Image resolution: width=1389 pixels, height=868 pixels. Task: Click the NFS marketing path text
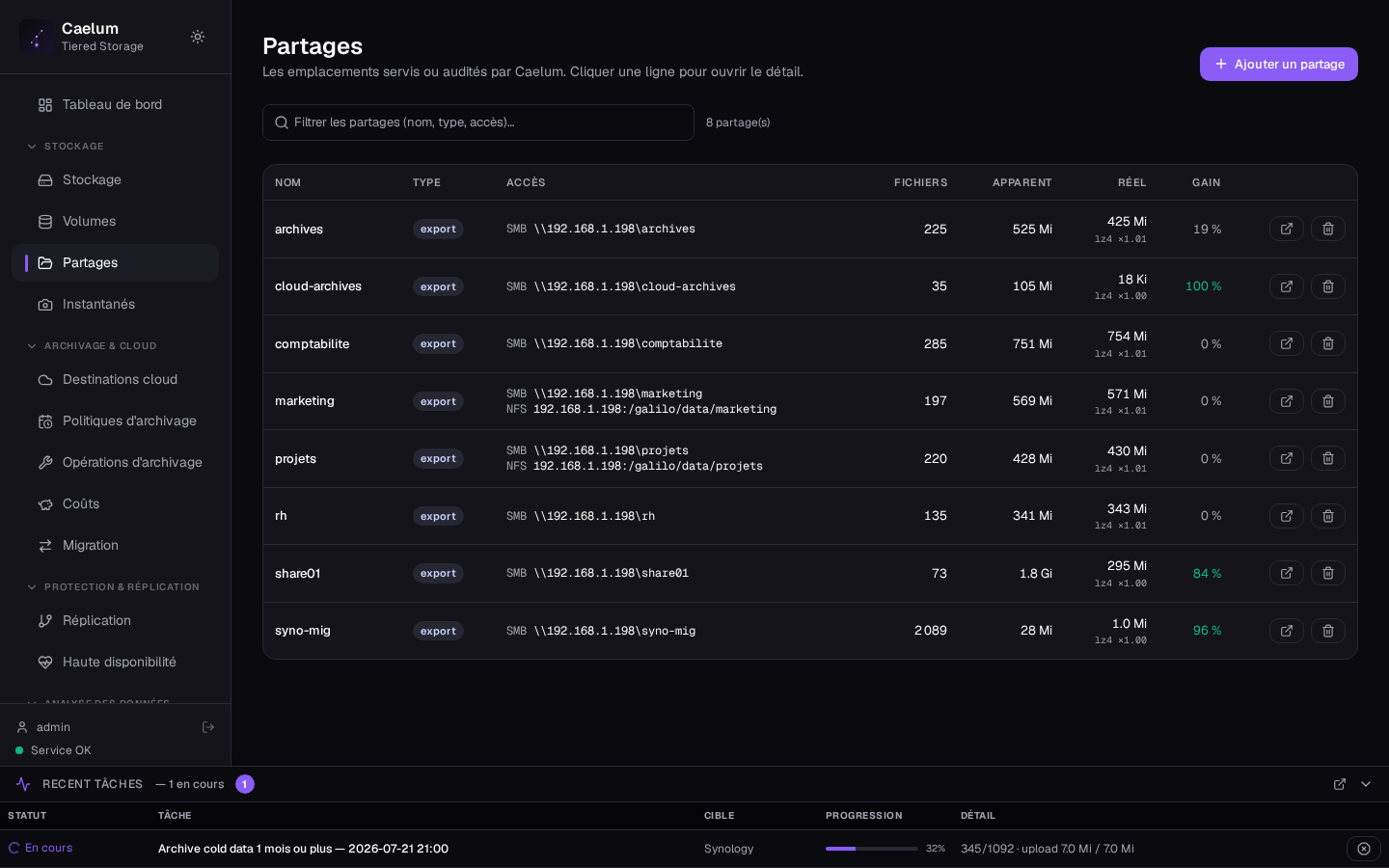(655, 409)
